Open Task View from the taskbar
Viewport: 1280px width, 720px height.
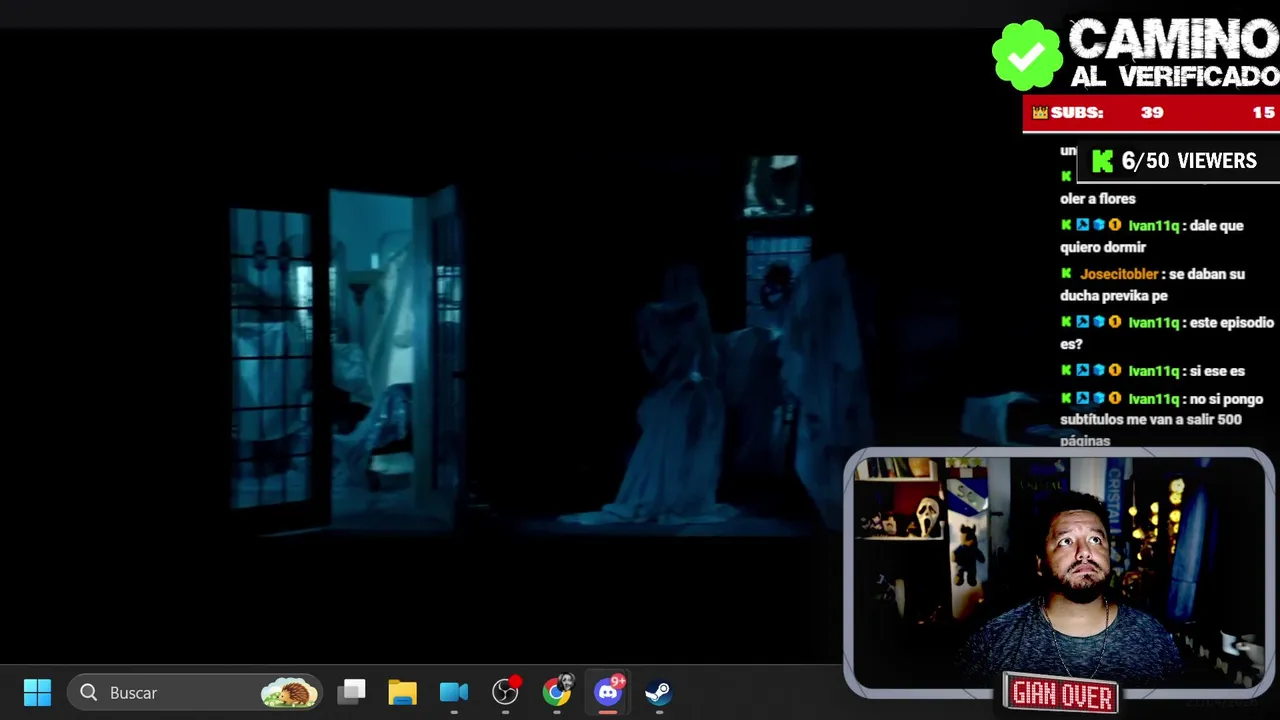[351, 692]
